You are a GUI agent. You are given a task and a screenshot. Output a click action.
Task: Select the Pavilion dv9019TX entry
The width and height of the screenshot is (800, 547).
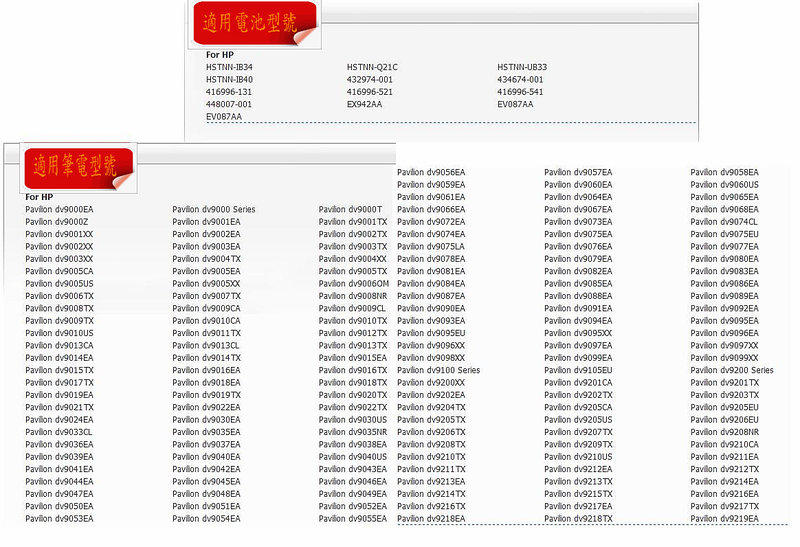coord(207,395)
